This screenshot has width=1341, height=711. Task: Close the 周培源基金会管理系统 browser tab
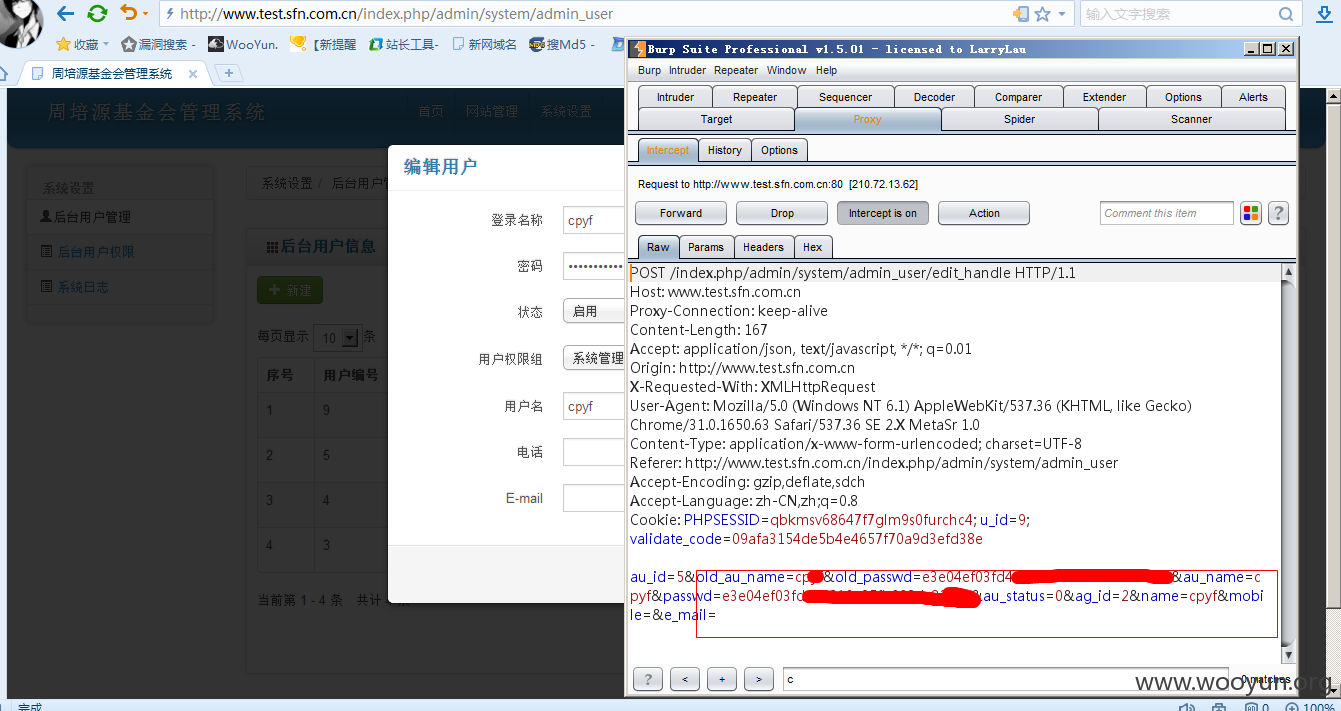193,74
